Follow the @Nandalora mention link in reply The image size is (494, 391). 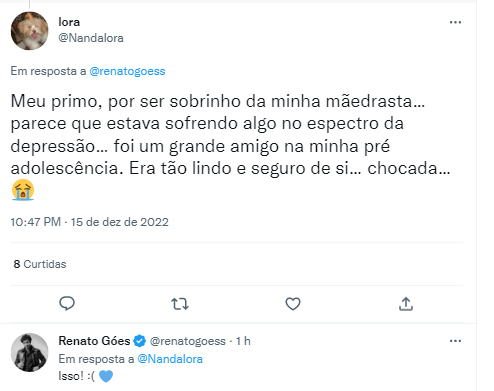tap(170, 359)
